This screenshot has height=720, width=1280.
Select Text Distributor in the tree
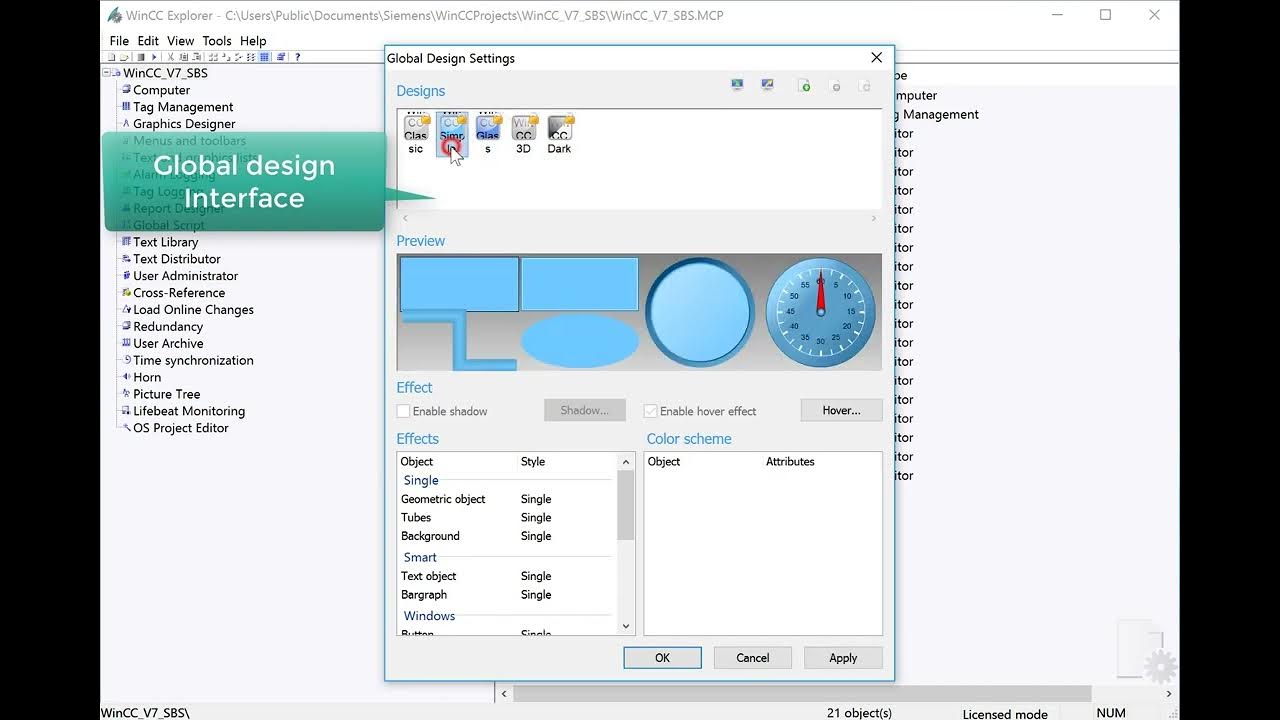pyautogui.click(x=176, y=259)
